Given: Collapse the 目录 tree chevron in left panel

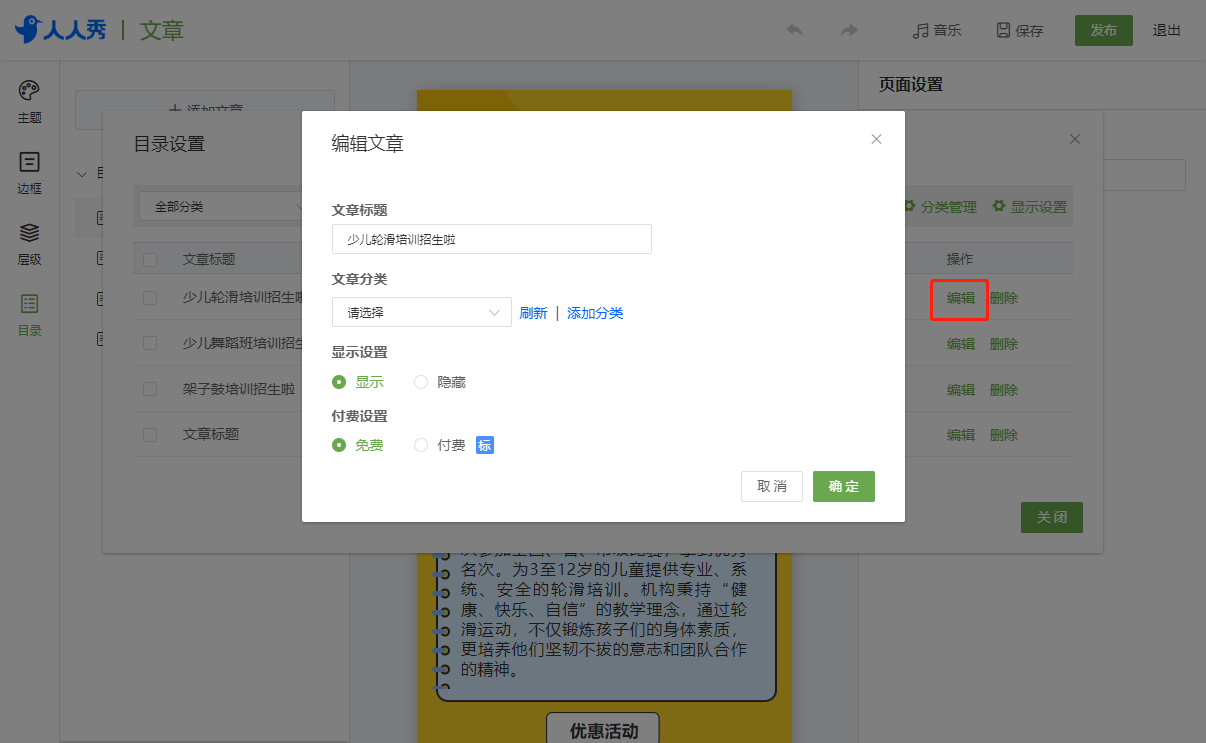Looking at the screenshot, I should point(82,174).
